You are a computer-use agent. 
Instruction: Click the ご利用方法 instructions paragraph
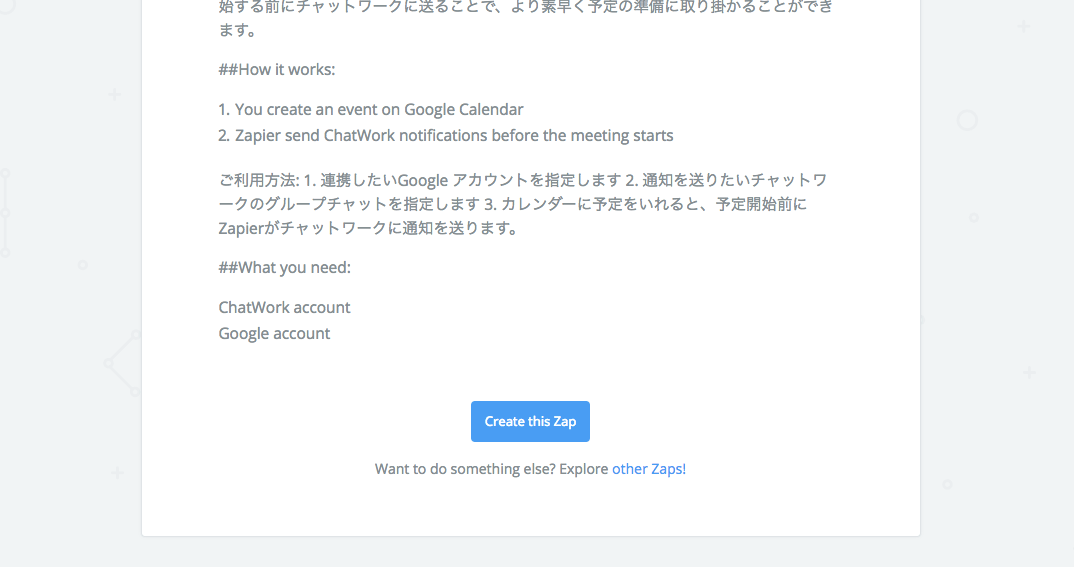click(522, 203)
